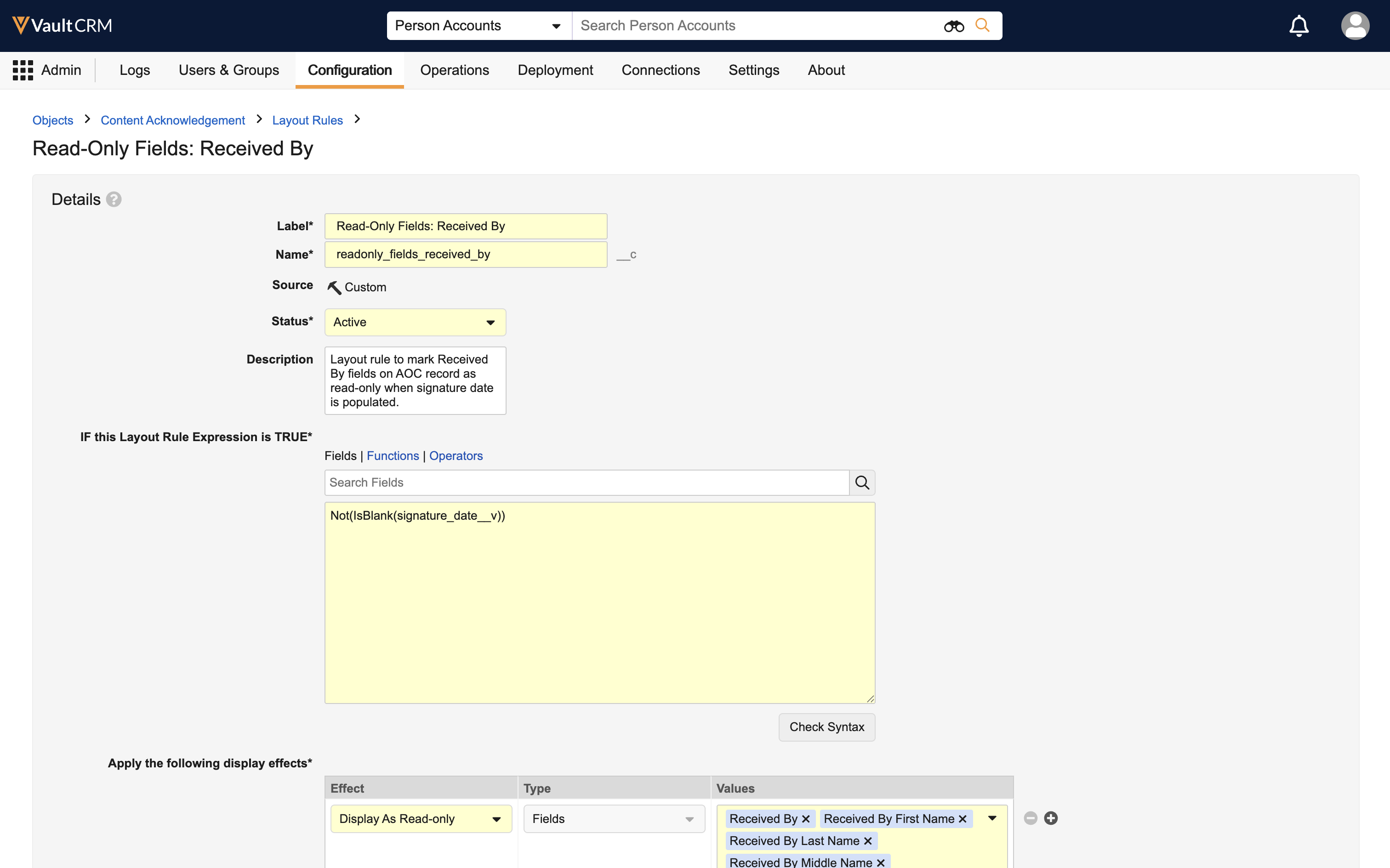Viewport: 1390px width, 868px height.
Task: Remove the display effect row (minus icon)
Action: (1031, 818)
